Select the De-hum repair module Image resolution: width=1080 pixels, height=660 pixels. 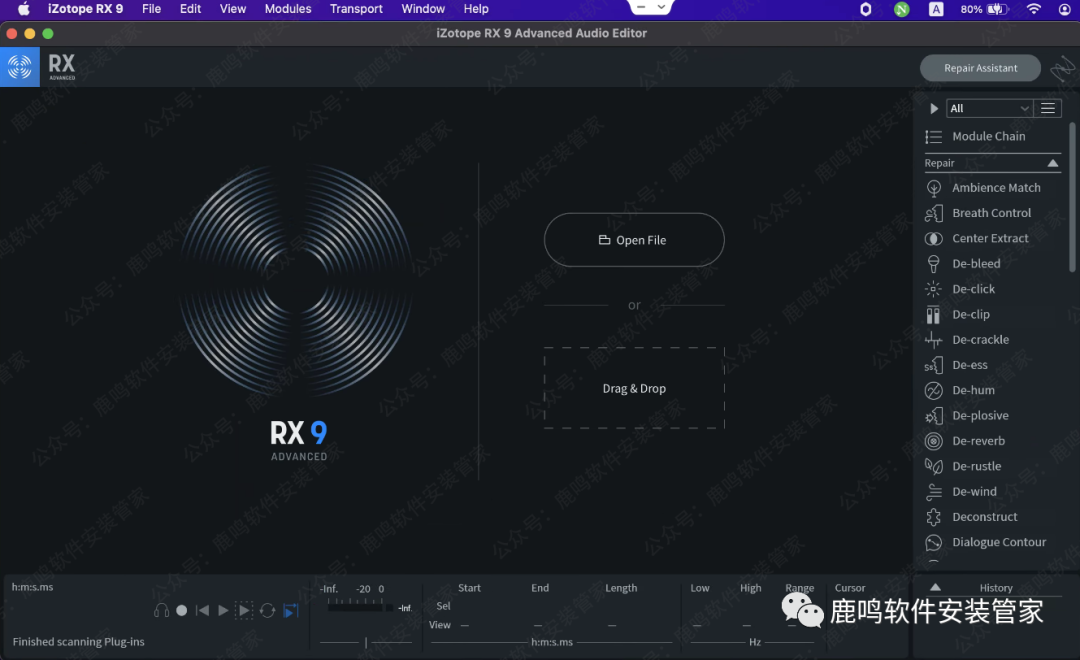973,390
